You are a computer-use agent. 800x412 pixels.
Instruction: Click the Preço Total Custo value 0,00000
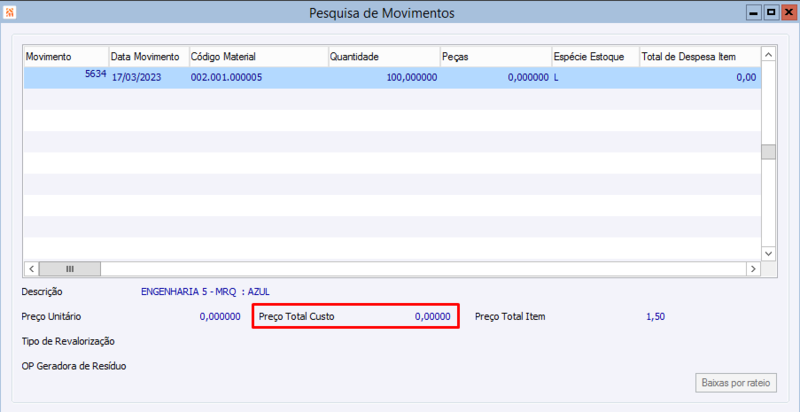point(433,317)
